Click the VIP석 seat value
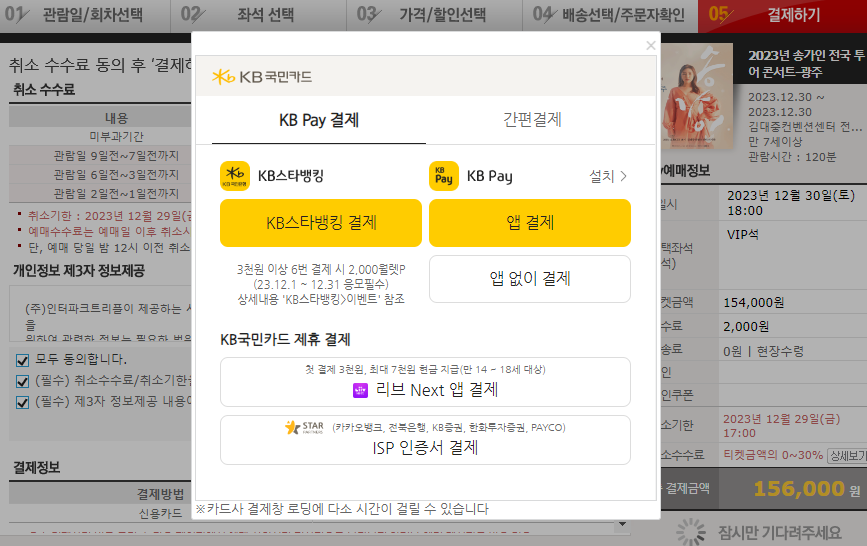The height and width of the screenshot is (546, 867). (743, 235)
